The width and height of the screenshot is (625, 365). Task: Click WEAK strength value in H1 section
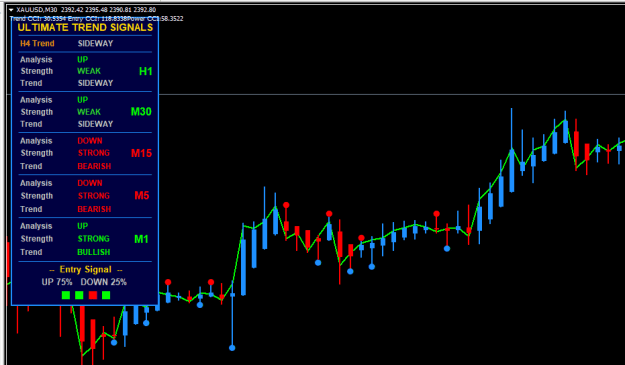89,71
